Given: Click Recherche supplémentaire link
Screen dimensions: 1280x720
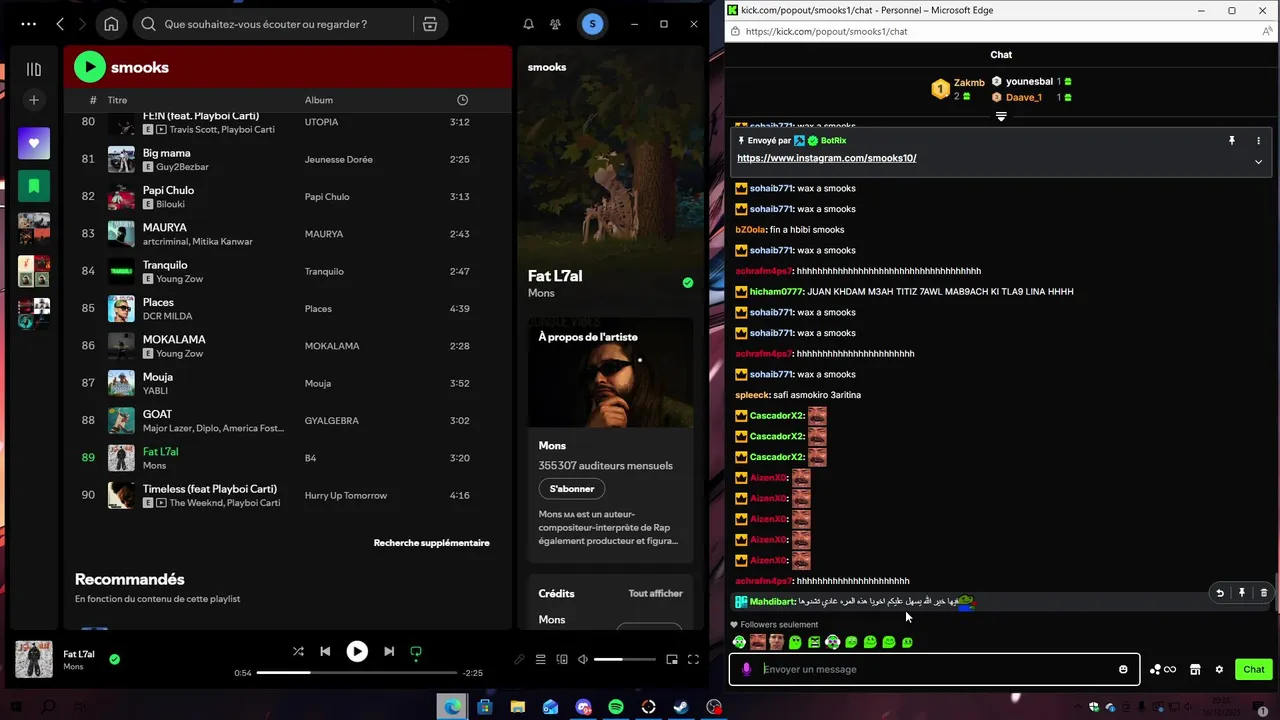Looking at the screenshot, I should 432,543.
